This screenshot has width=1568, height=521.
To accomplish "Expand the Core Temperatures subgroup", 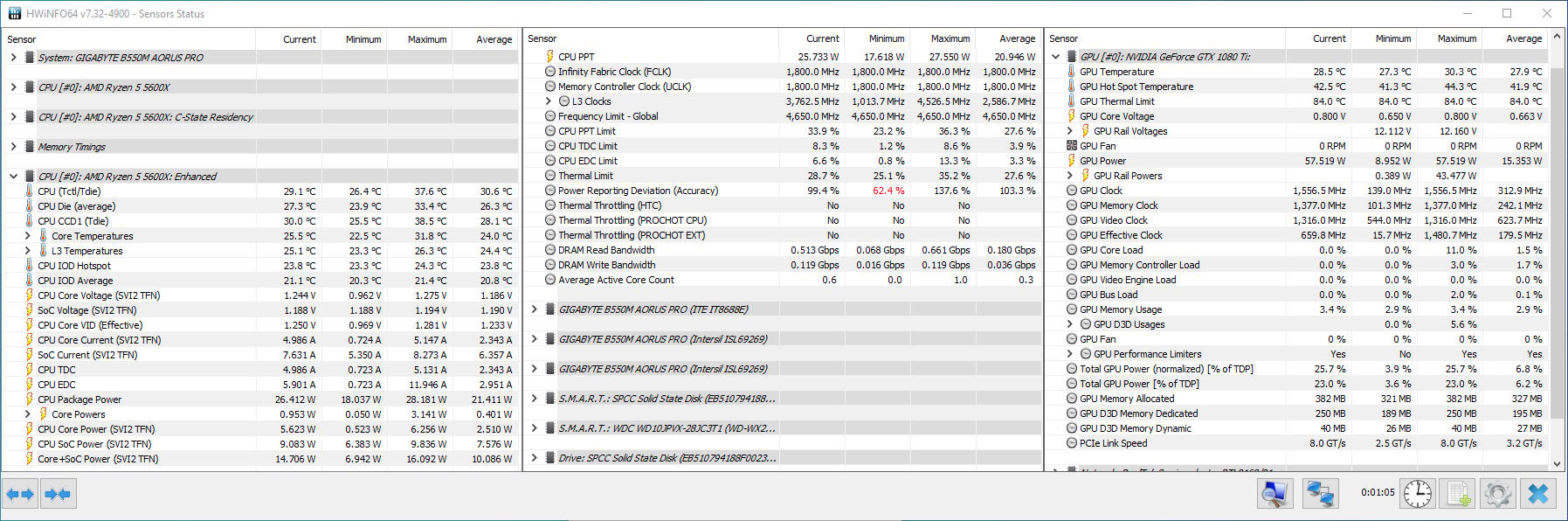I will (x=28, y=236).
